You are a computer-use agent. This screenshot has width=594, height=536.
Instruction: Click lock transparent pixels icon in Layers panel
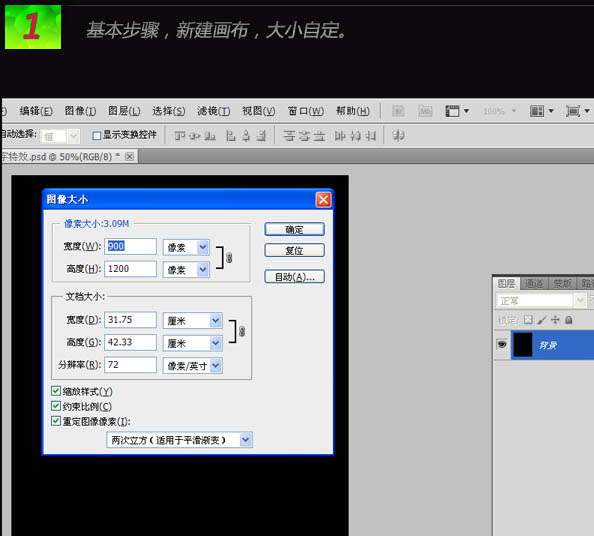(x=528, y=320)
